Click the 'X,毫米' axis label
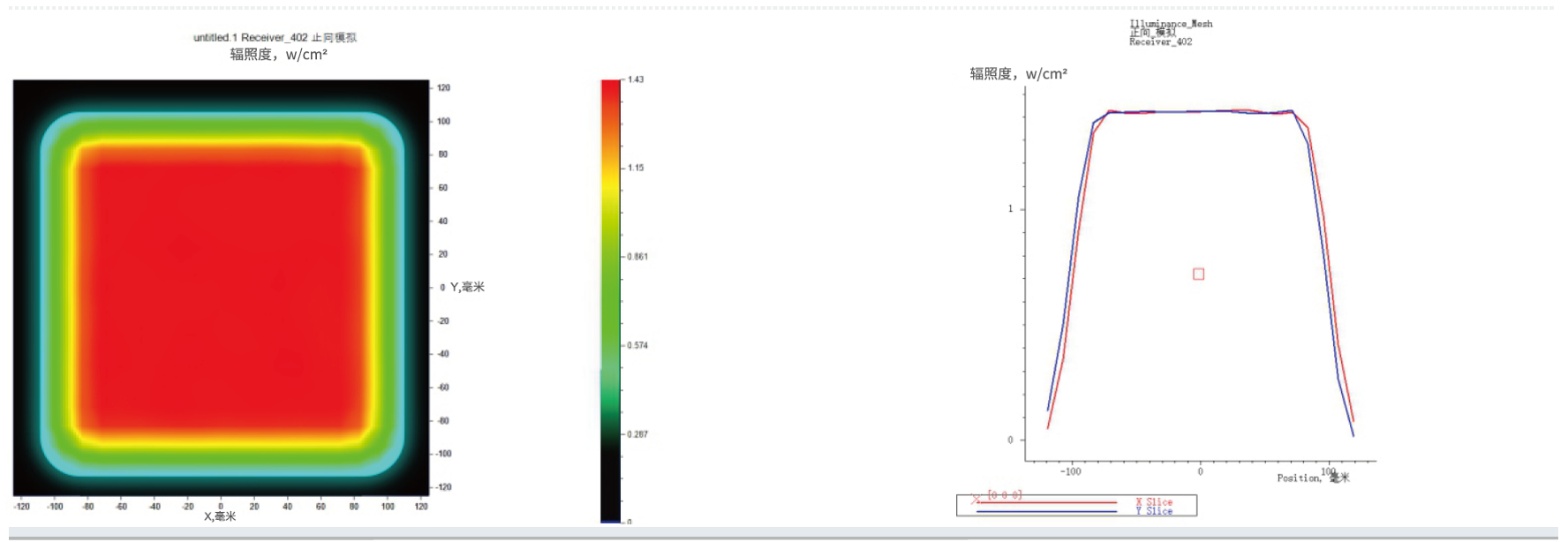This screenshot has width=1568, height=542. tap(220, 516)
